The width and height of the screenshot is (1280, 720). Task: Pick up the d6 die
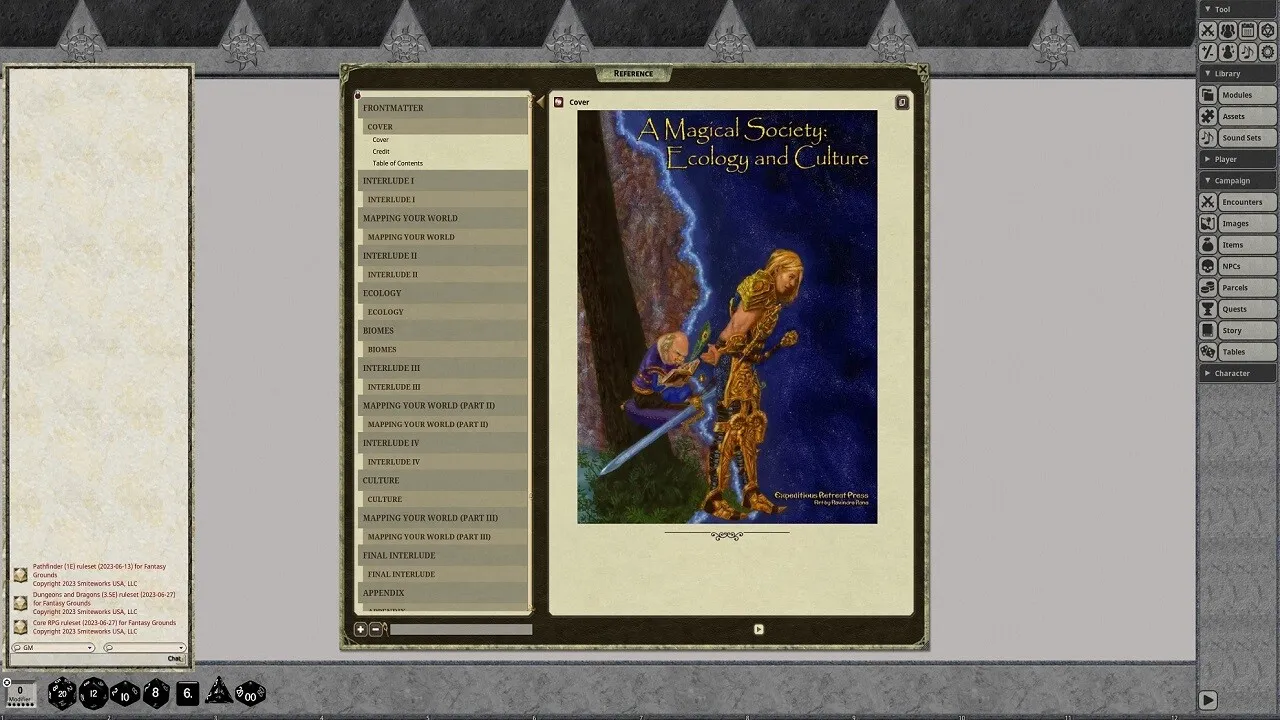(188, 692)
